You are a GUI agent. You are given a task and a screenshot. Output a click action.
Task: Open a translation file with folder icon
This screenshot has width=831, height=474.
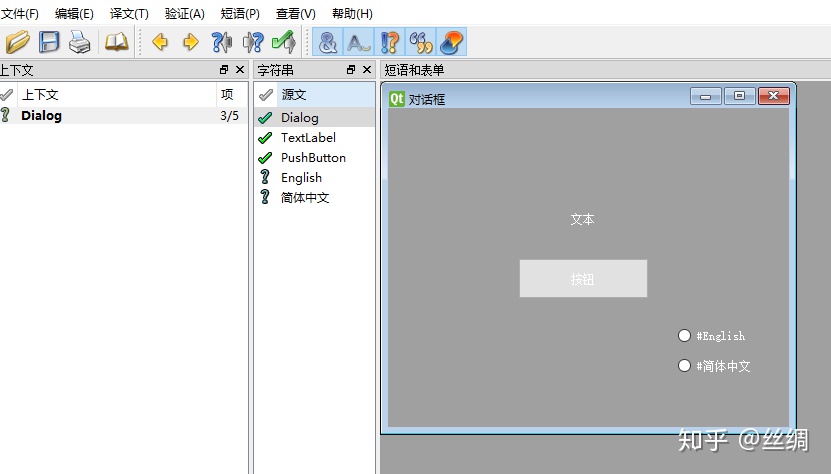(17, 42)
